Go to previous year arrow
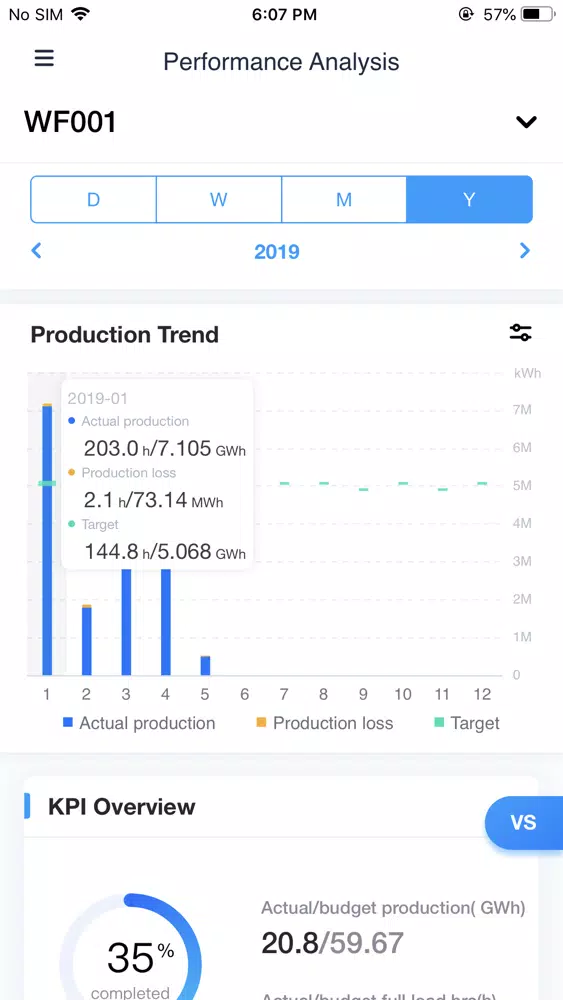This screenshot has width=563, height=1000. [x=36, y=251]
